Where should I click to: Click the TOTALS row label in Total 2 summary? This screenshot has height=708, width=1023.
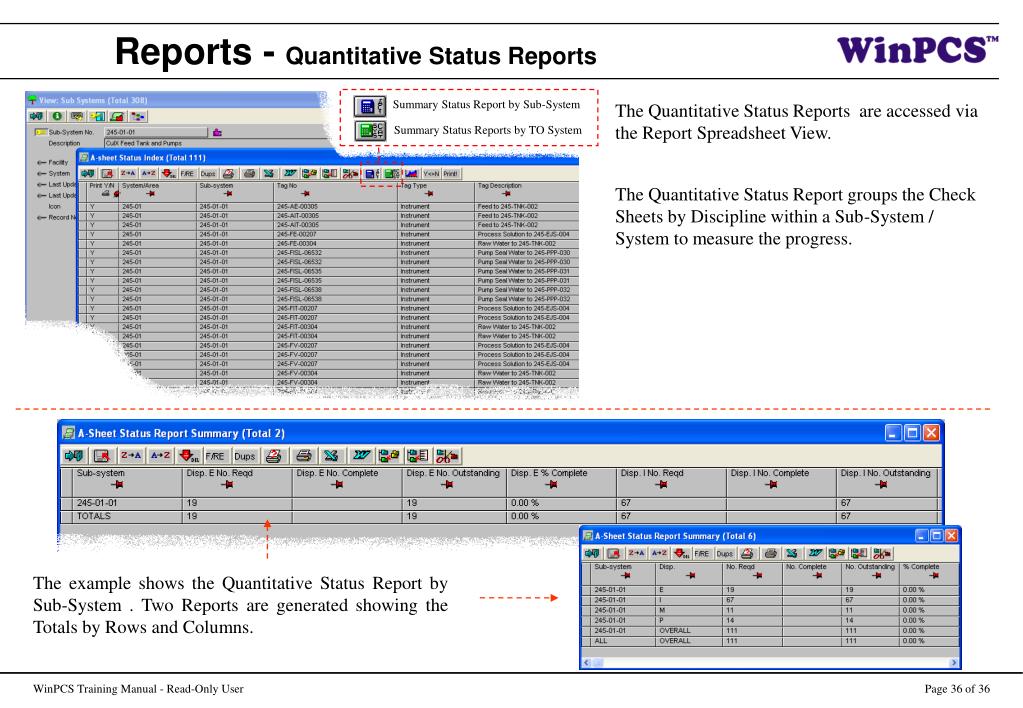(94, 516)
